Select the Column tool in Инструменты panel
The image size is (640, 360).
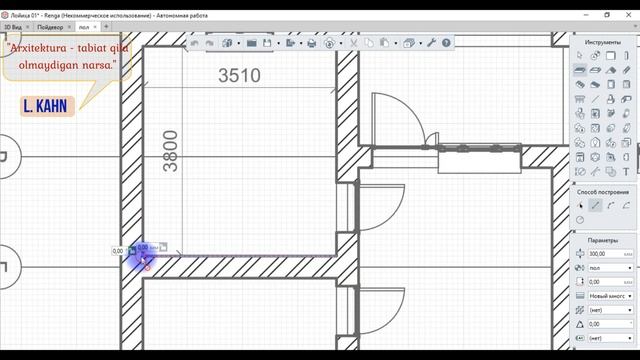pos(626,56)
